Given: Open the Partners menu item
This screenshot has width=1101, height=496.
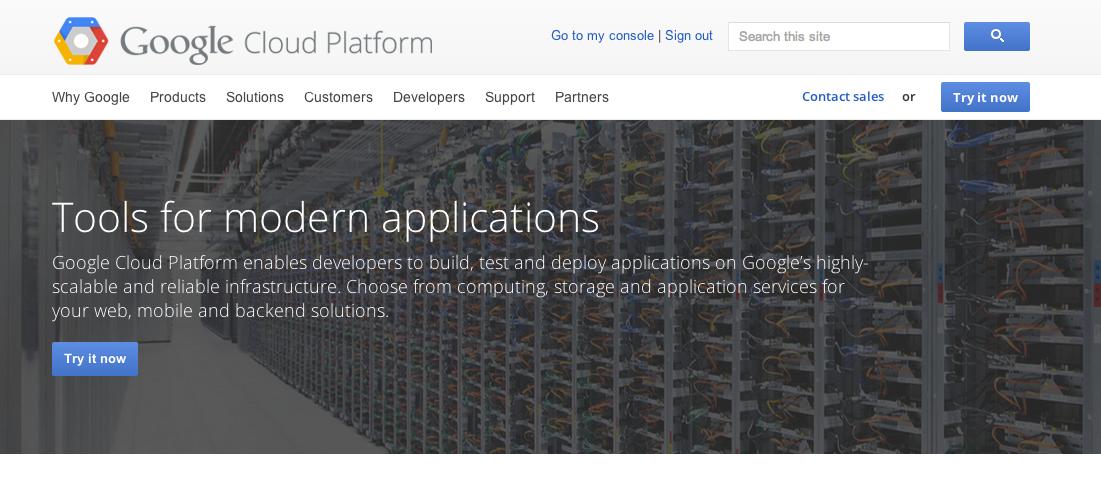Looking at the screenshot, I should click(x=581, y=98).
